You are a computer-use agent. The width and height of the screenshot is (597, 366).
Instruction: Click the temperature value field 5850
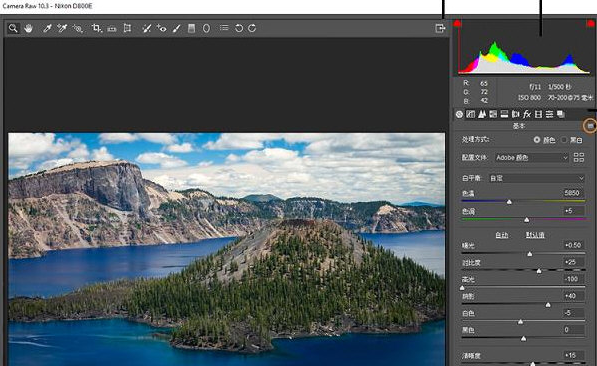(x=573, y=193)
